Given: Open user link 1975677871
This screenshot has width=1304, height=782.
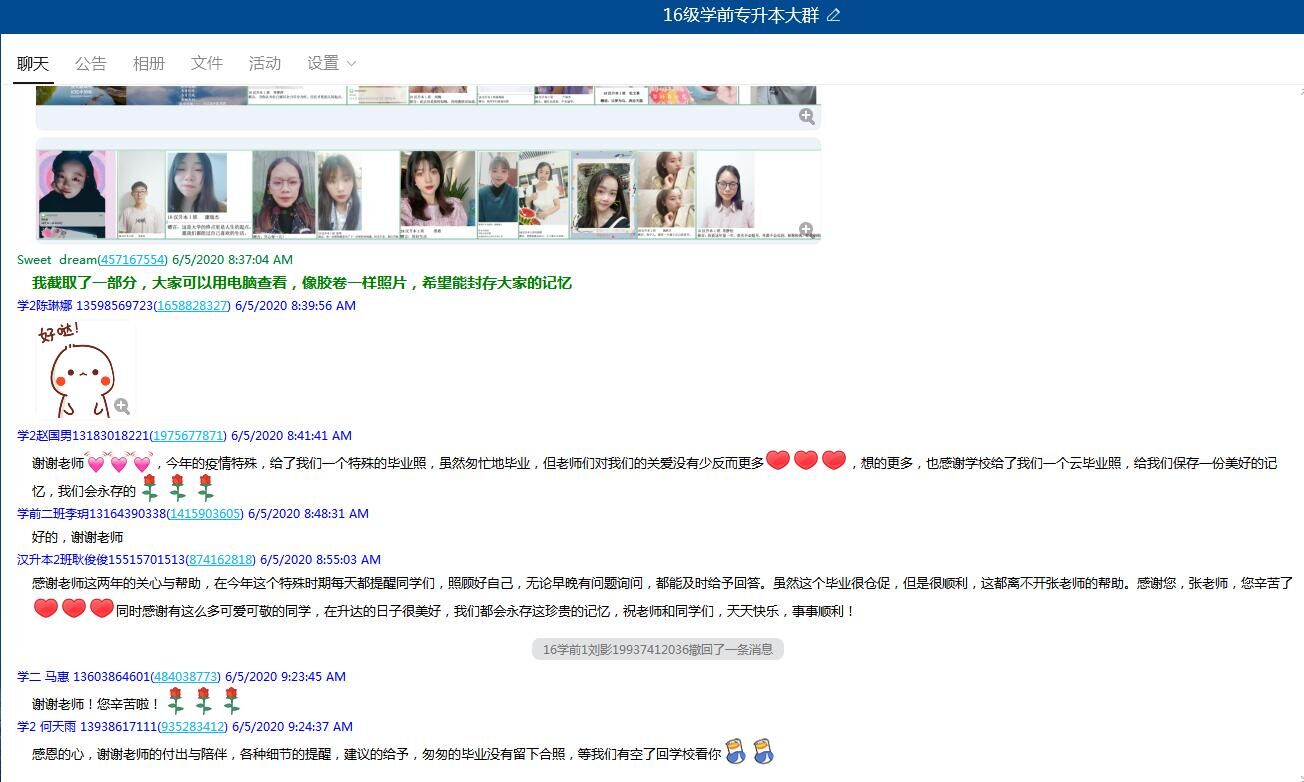Looking at the screenshot, I should pos(188,436).
